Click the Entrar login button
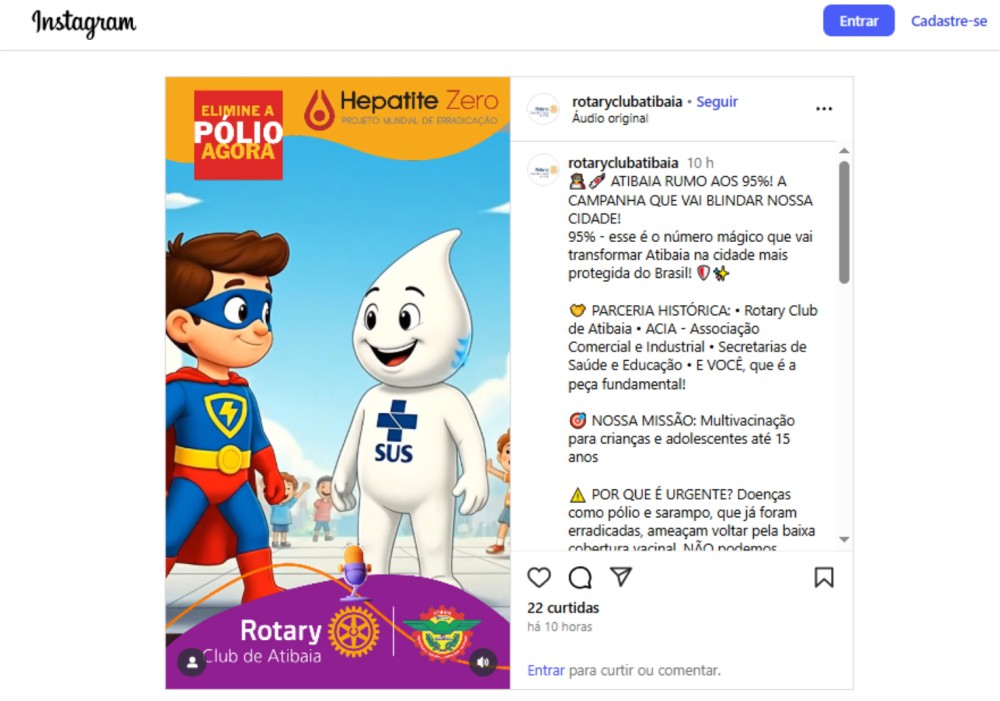Image resolution: width=1000 pixels, height=701 pixels. tap(858, 21)
